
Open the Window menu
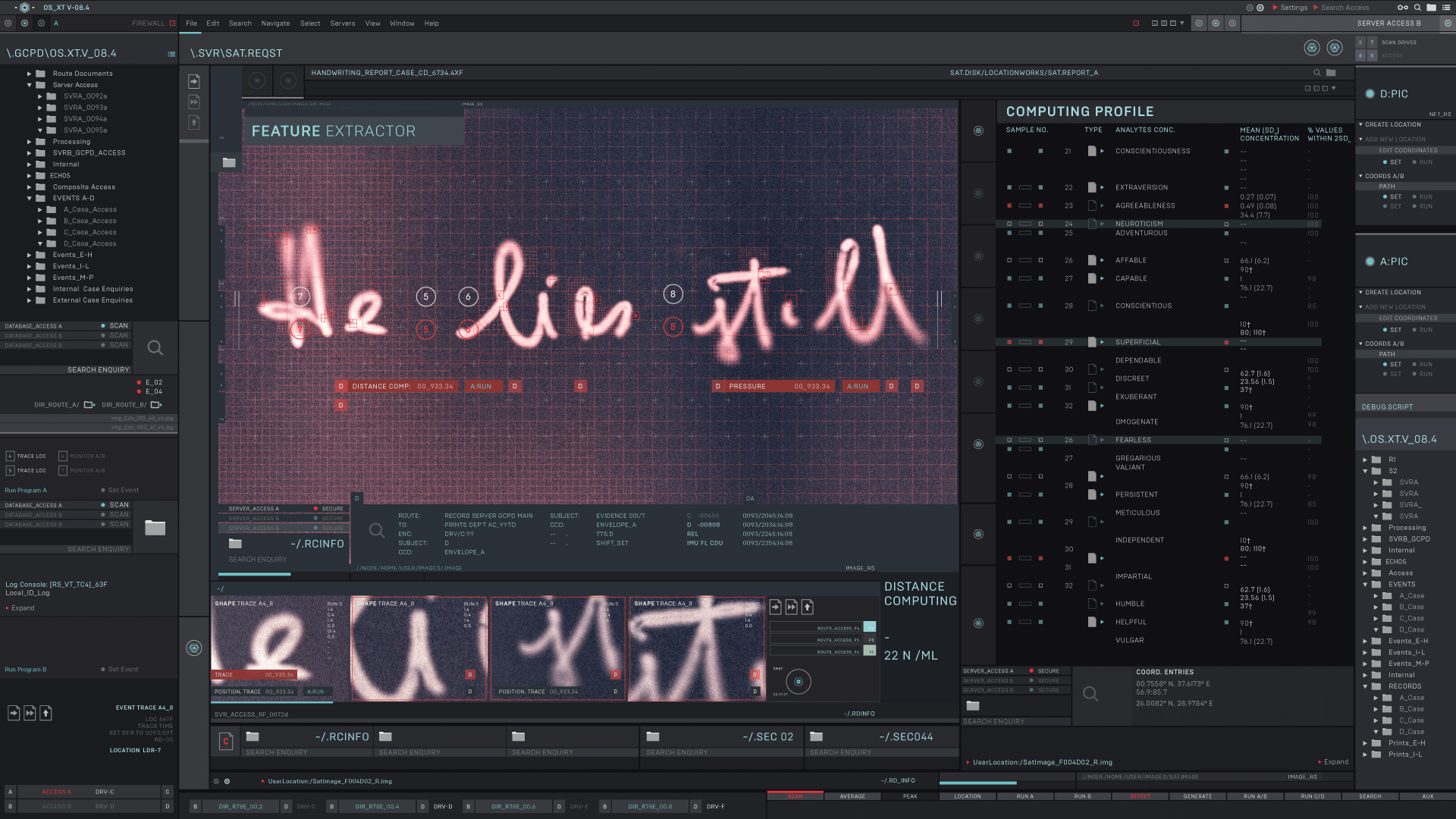point(402,24)
